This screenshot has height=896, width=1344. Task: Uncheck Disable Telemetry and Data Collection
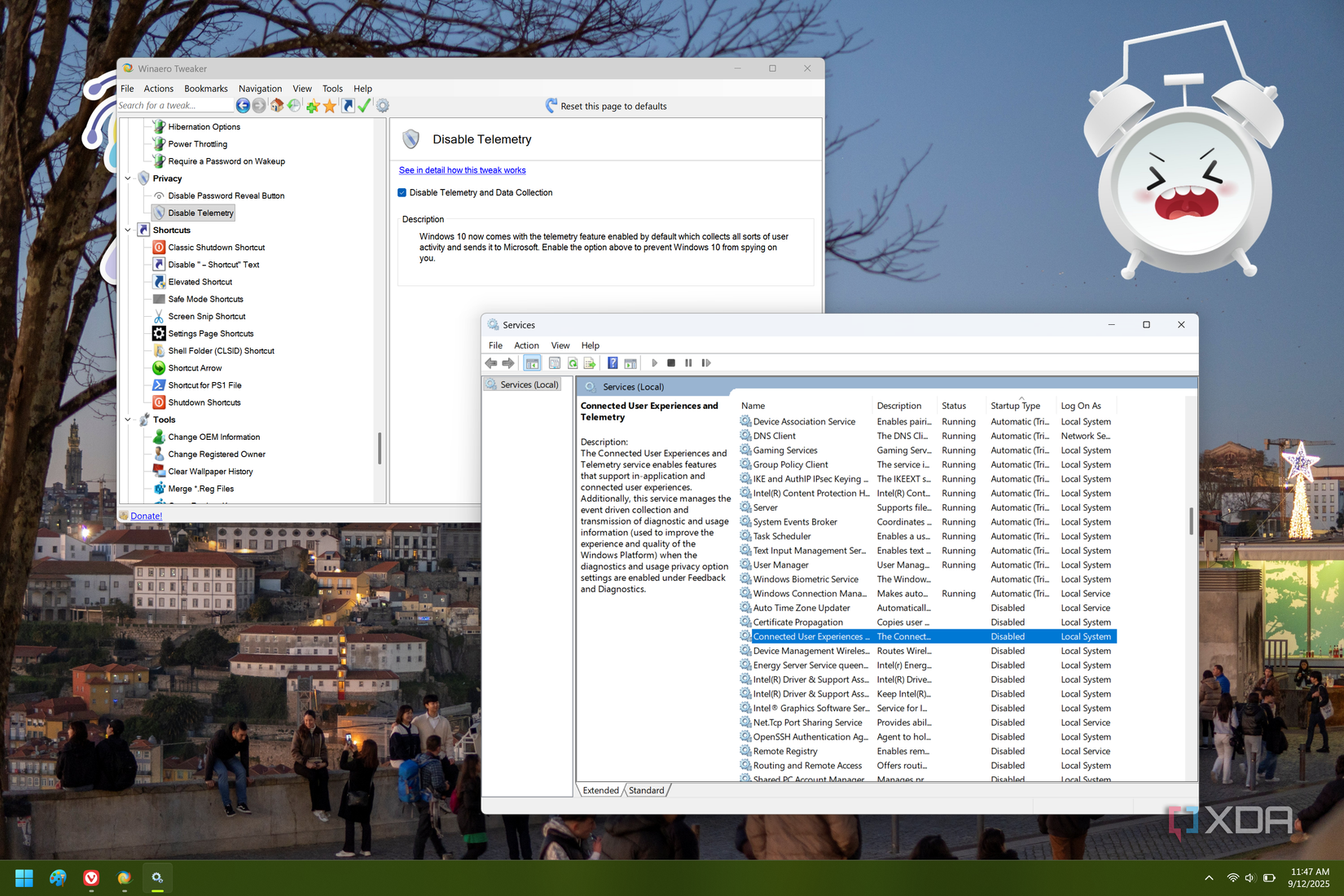coord(402,192)
